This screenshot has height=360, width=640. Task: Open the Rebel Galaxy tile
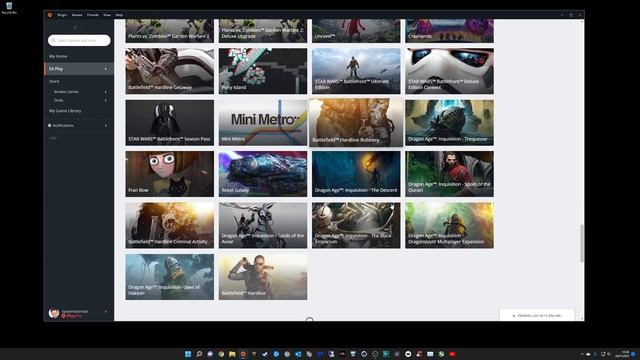(263, 174)
